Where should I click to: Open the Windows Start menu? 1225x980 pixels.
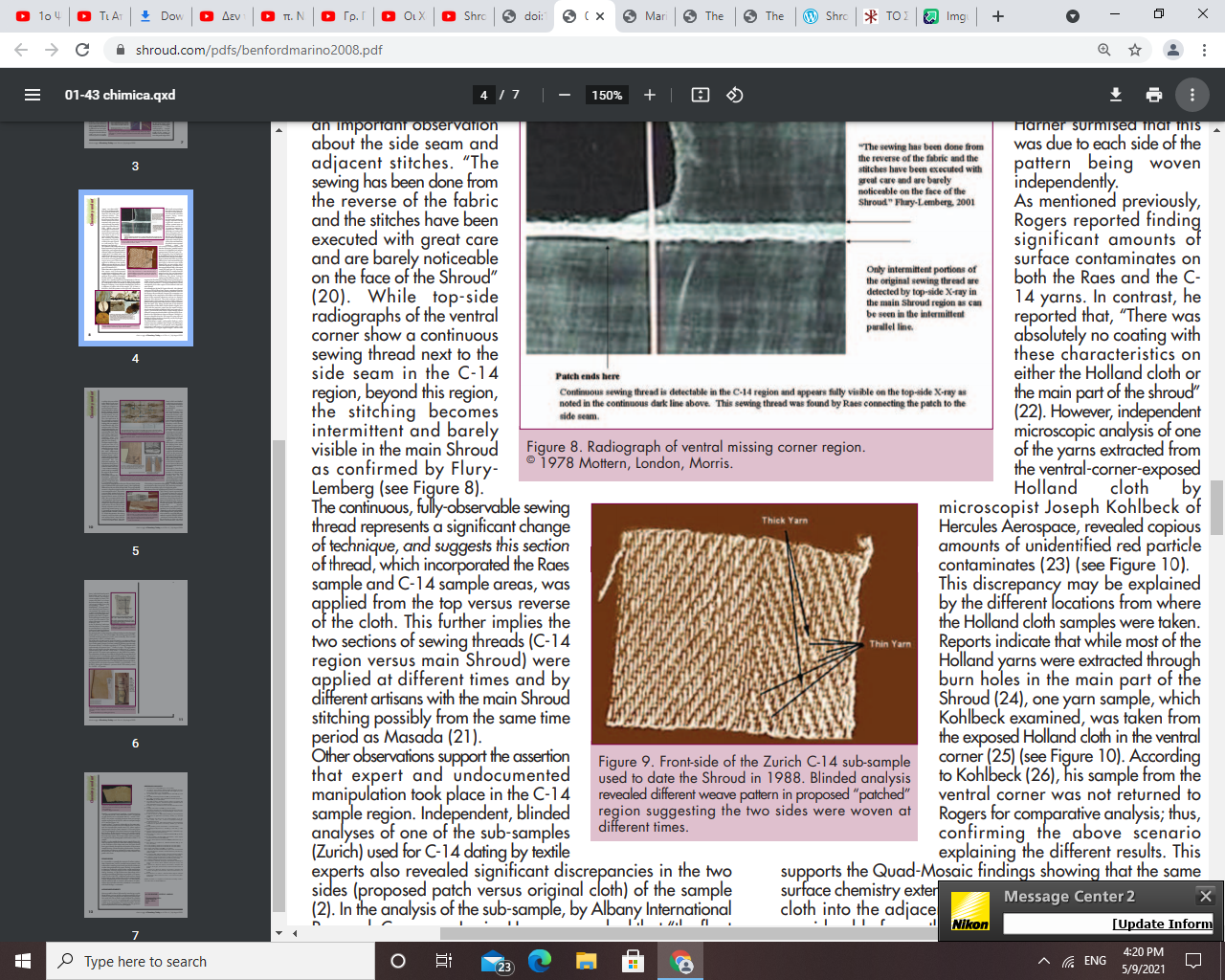tap(23, 961)
